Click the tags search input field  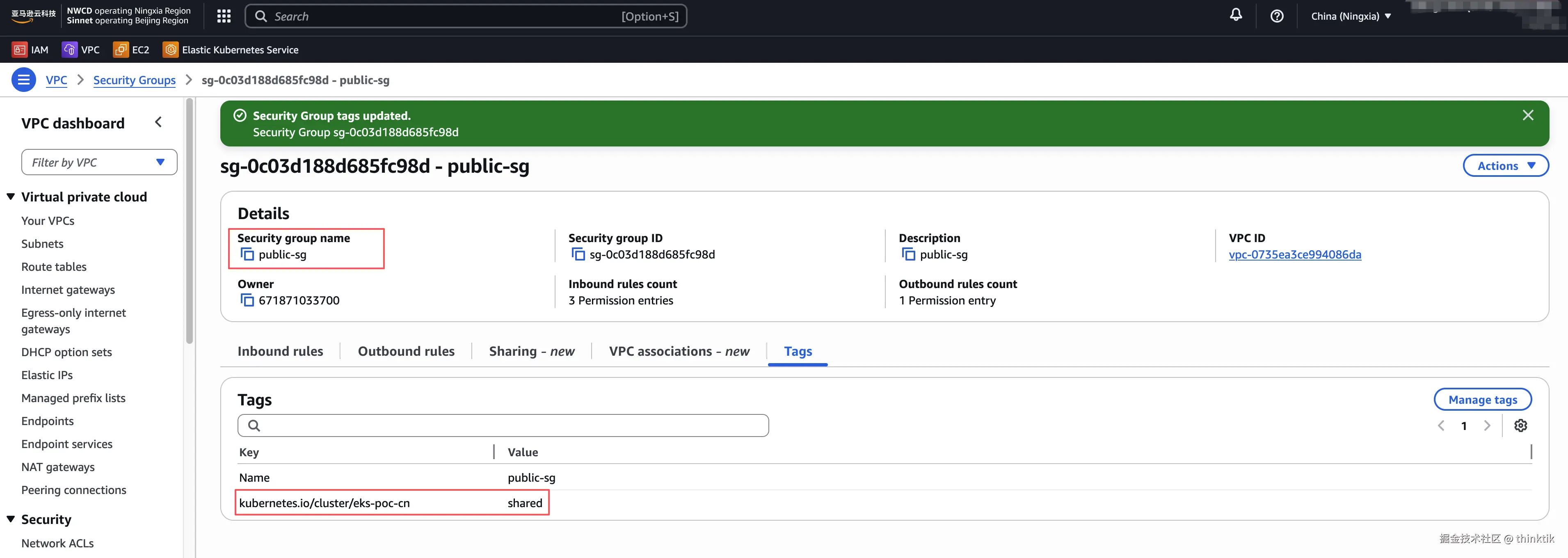coord(503,425)
